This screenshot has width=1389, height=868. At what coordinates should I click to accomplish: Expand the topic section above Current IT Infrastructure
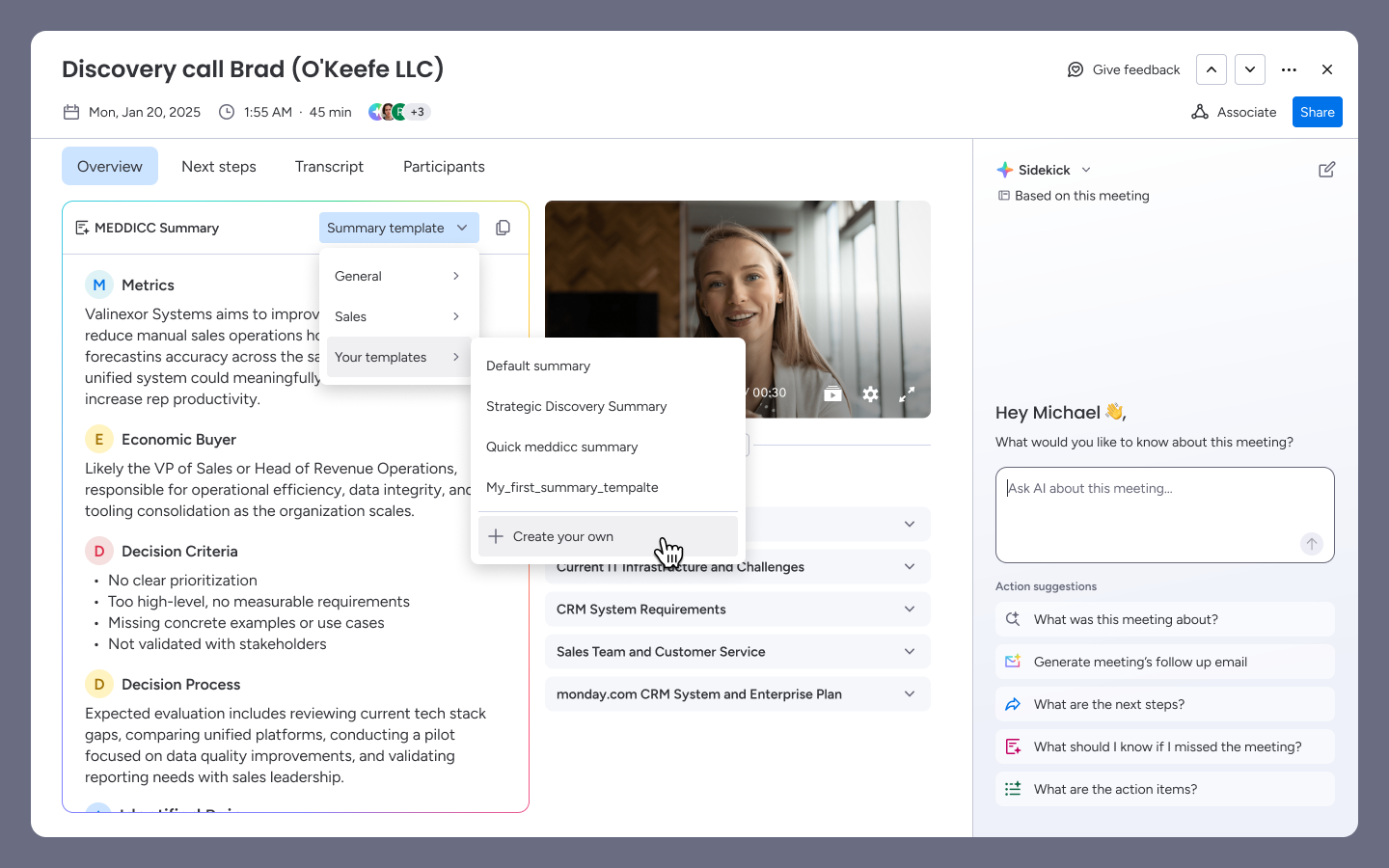point(909,524)
